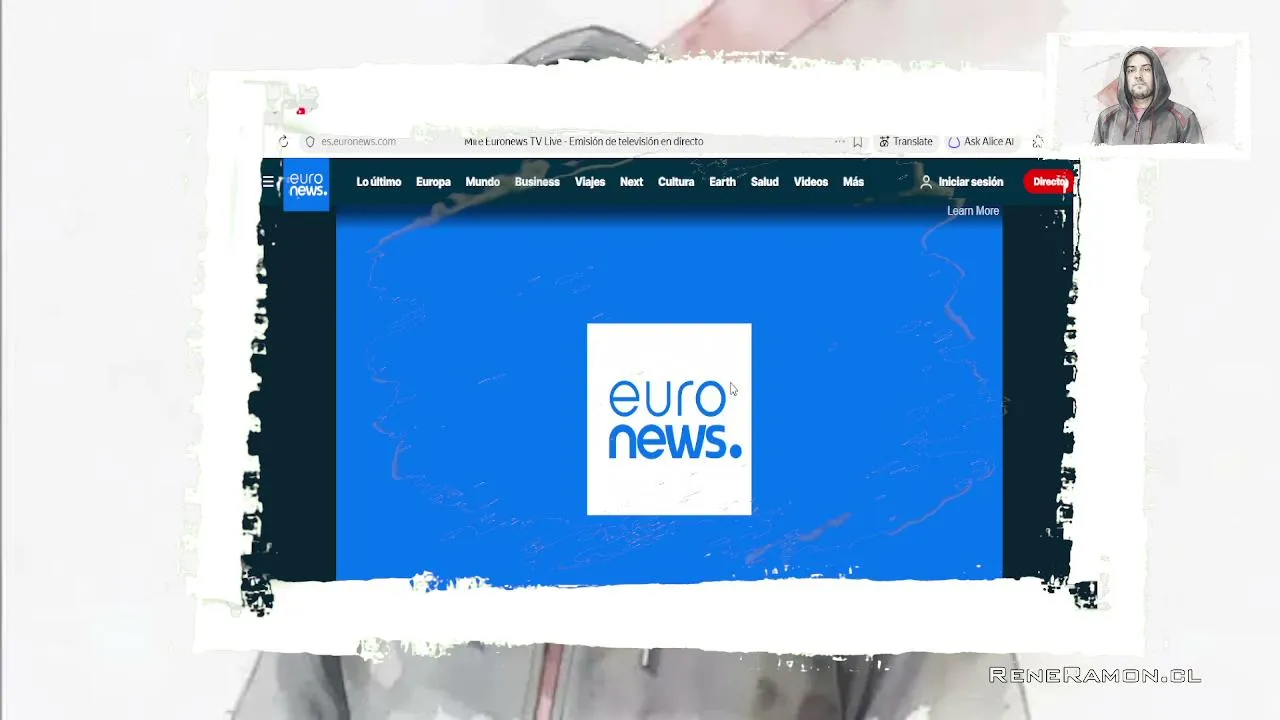The image size is (1280, 720).
Task: Expand the Más menu
Action: [853, 182]
